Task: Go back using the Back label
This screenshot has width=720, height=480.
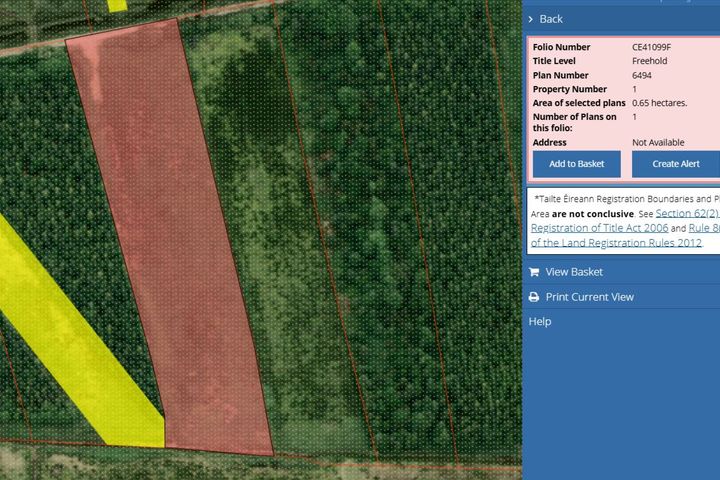Action: coord(551,19)
